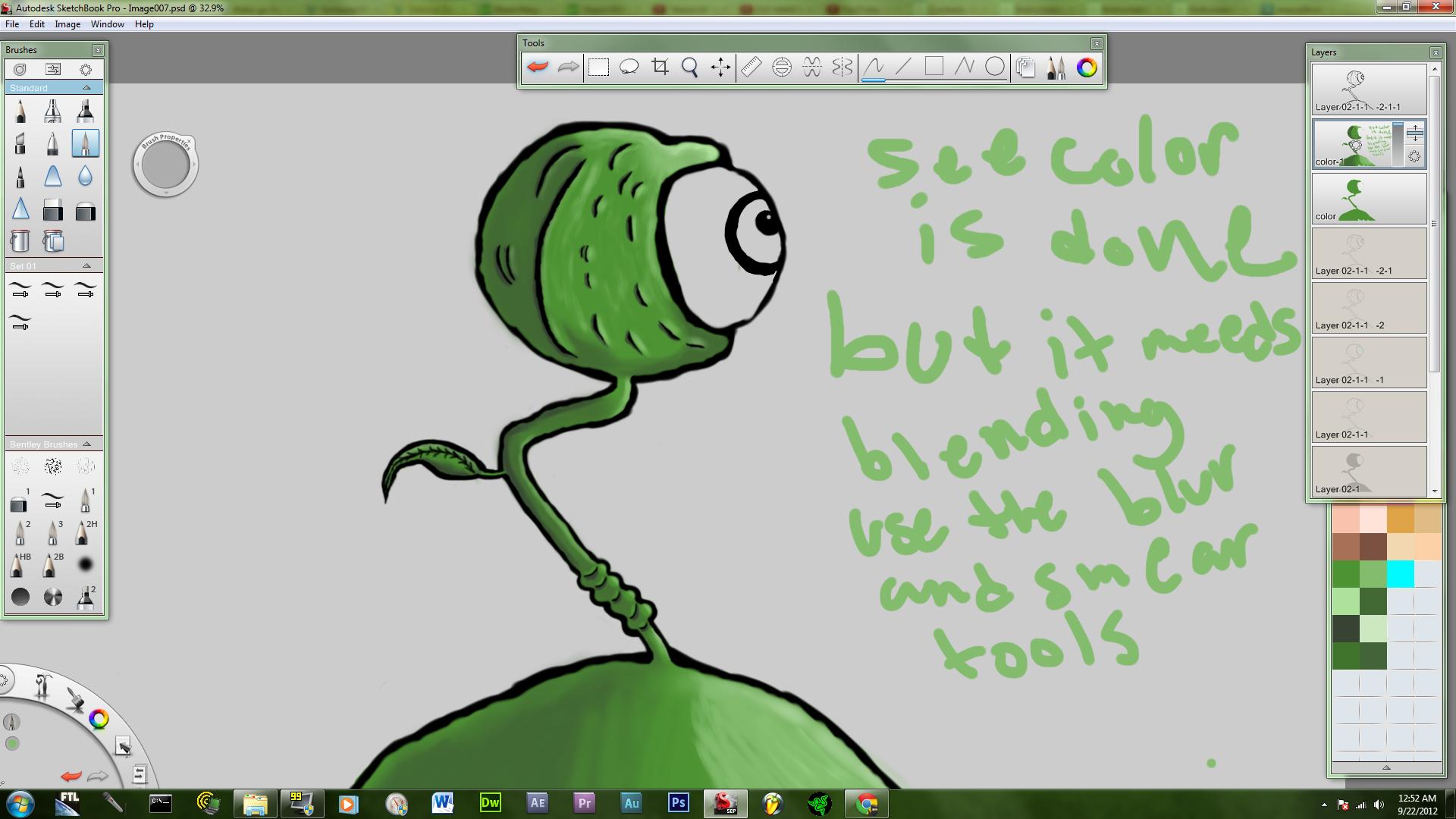Open the File menu
Viewport: 1456px width, 819px height.
point(12,24)
